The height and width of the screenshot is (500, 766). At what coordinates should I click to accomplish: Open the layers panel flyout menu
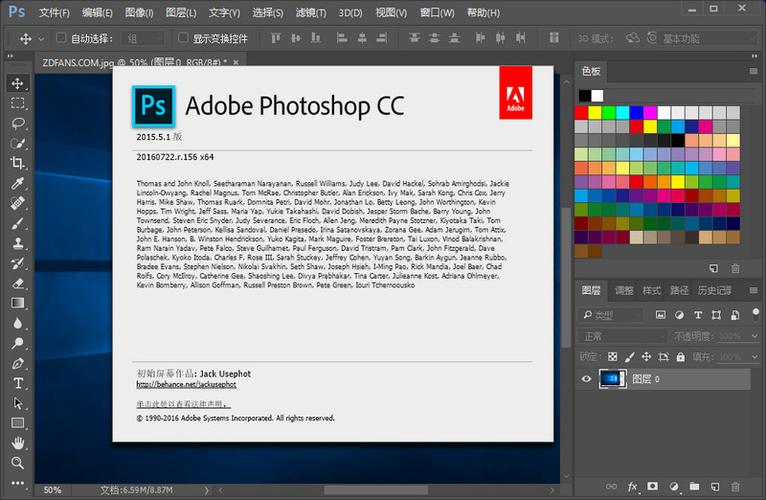tap(753, 290)
